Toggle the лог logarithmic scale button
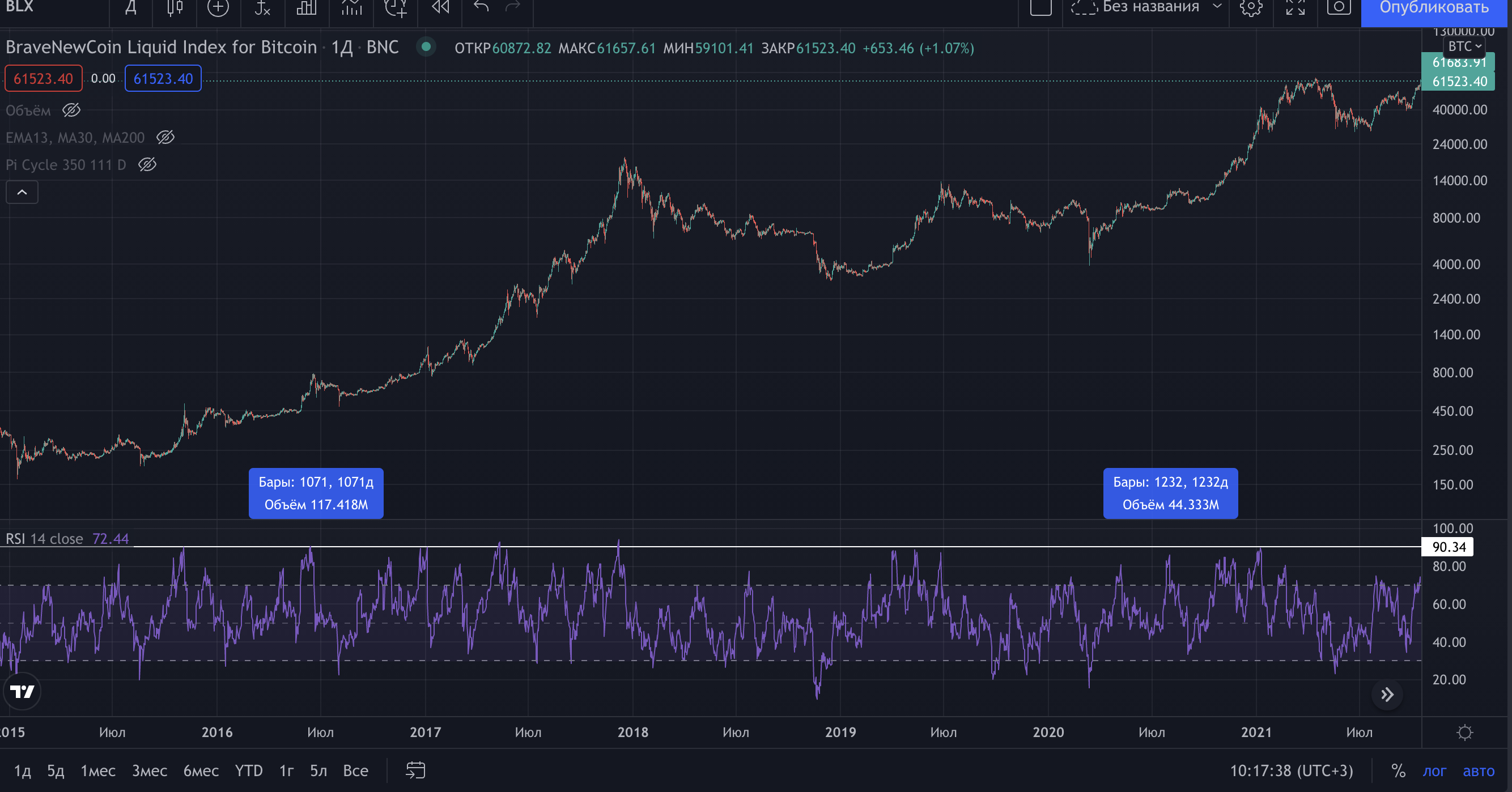The width and height of the screenshot is (1512, 792). point(1434,771)
